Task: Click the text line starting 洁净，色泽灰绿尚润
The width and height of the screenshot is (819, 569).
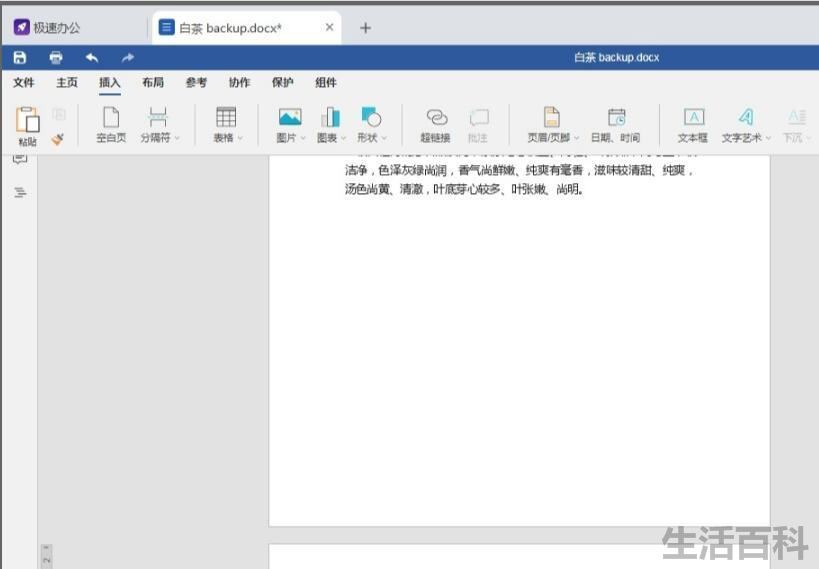Action: [x=520, y=170]
